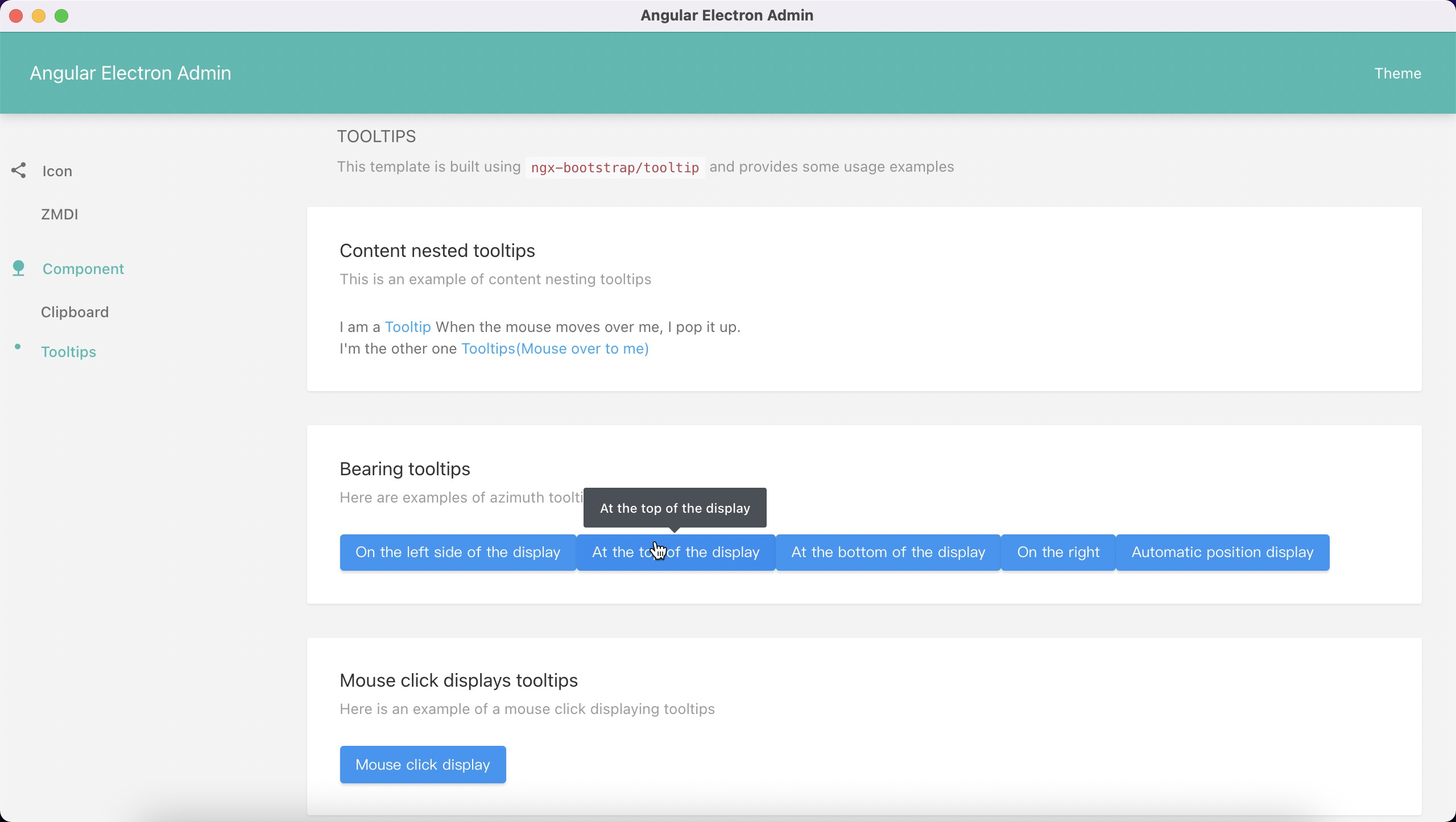The height and width of the screenshot is (822, 1456).
Task: Click On the left side button
Action: click(458, 552)
